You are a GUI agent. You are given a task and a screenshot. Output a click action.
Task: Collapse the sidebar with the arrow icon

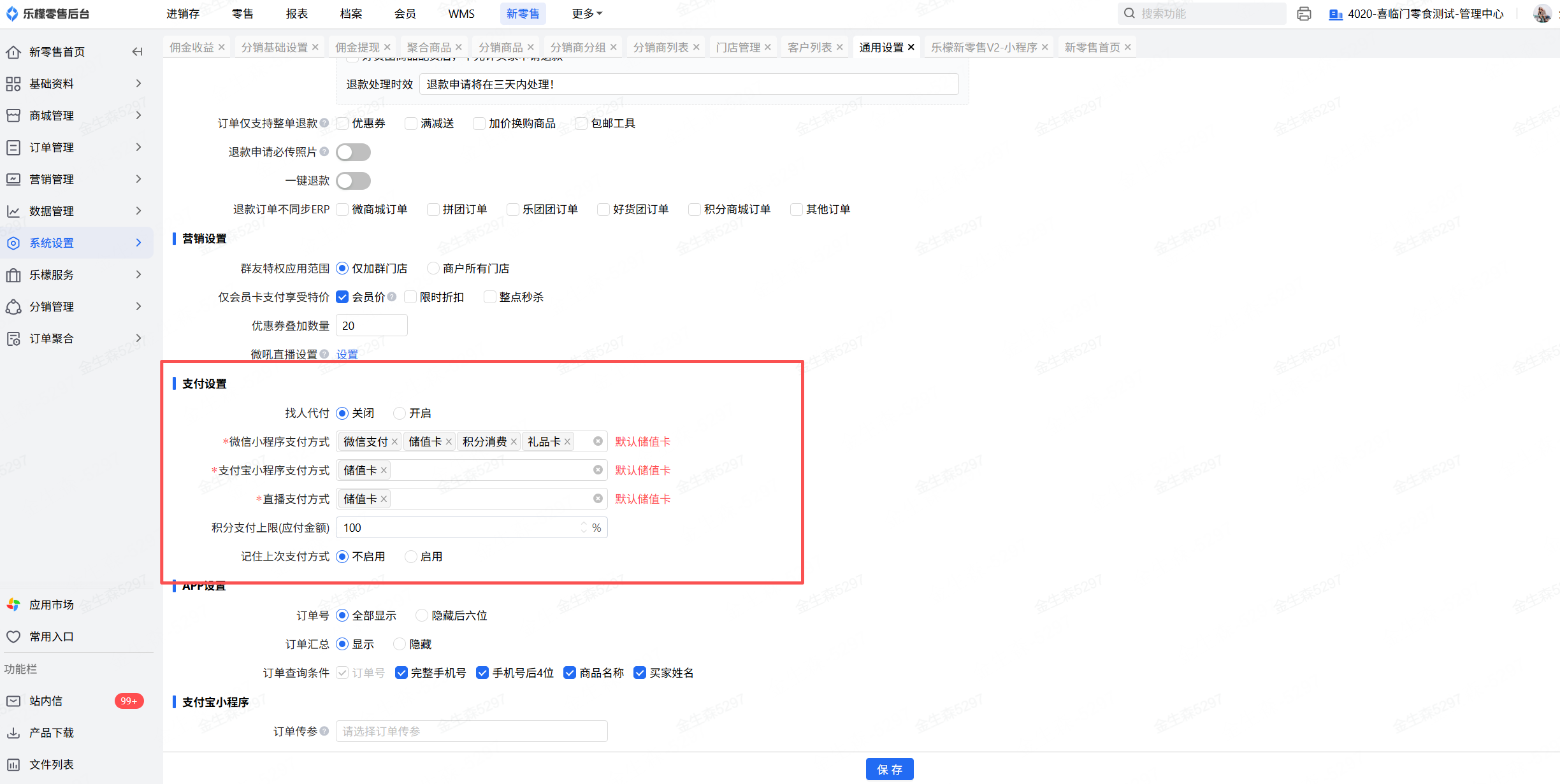coord(137,52)
